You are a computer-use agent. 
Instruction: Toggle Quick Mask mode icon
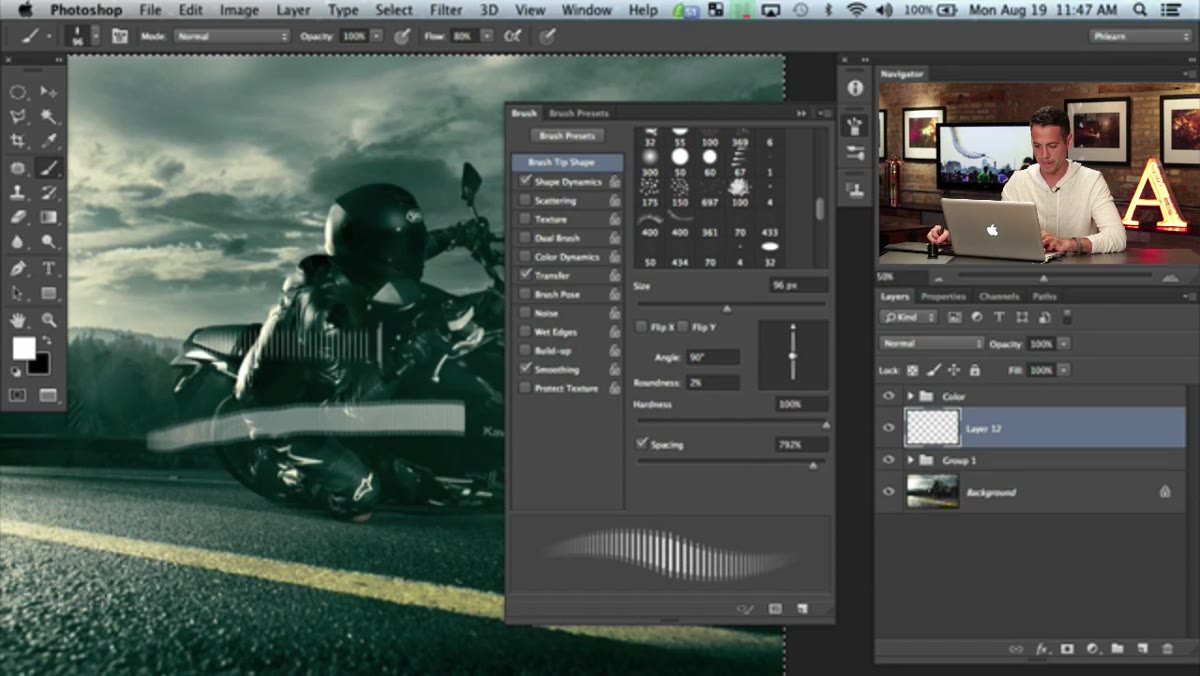coord(18,395)
